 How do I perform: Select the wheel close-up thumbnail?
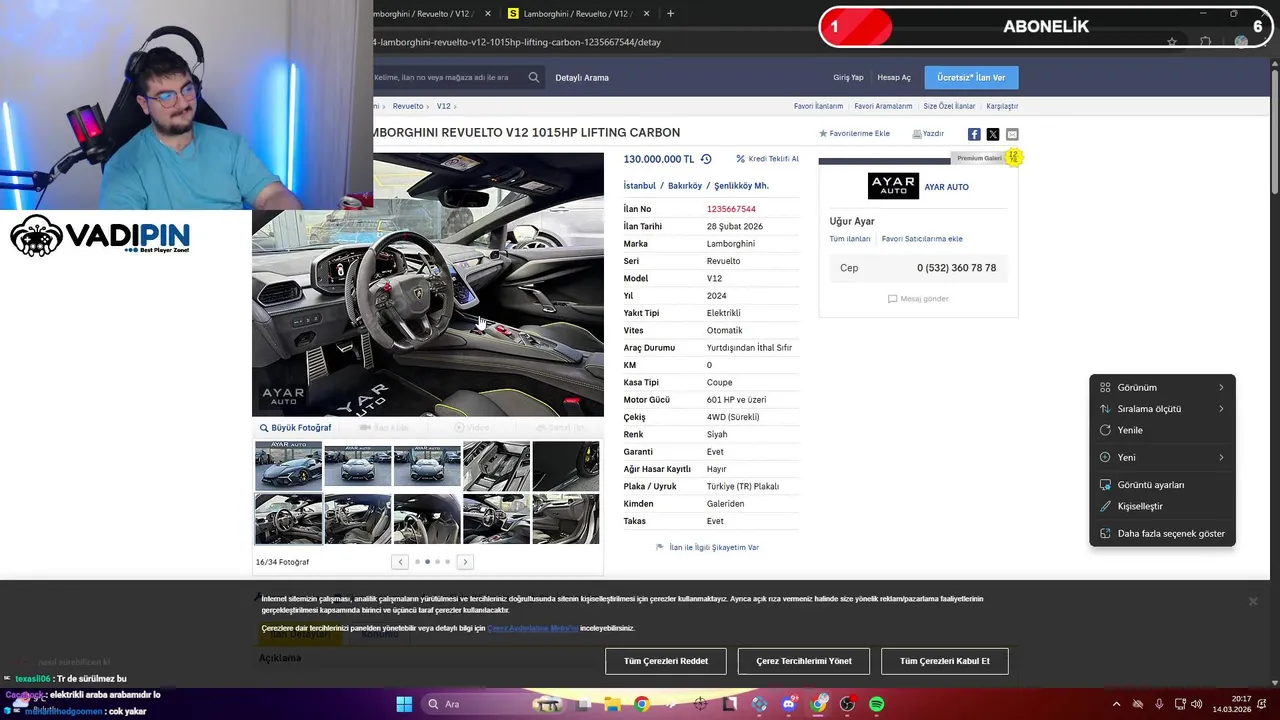(x=566, y=465)
